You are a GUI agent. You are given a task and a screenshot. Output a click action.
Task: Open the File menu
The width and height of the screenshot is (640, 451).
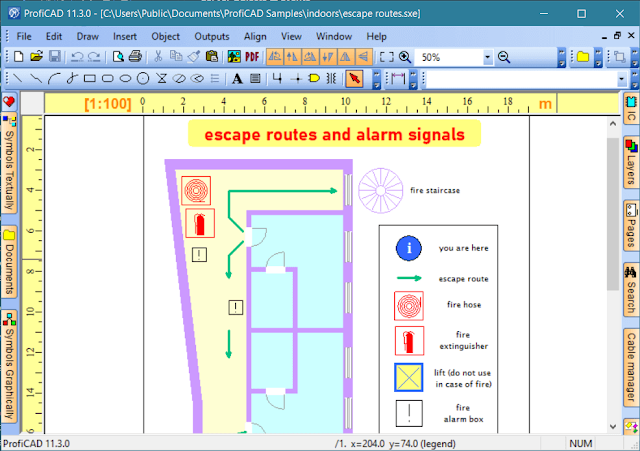[x=24, y=36]
